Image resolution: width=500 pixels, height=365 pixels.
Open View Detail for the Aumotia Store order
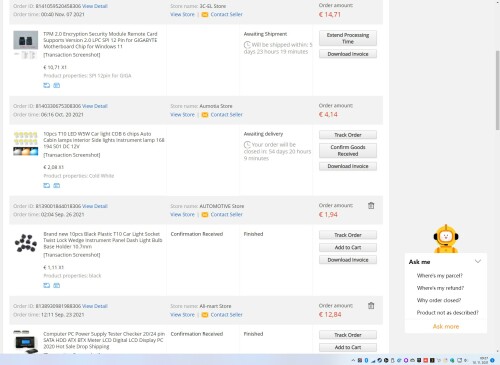coord(95,106)
